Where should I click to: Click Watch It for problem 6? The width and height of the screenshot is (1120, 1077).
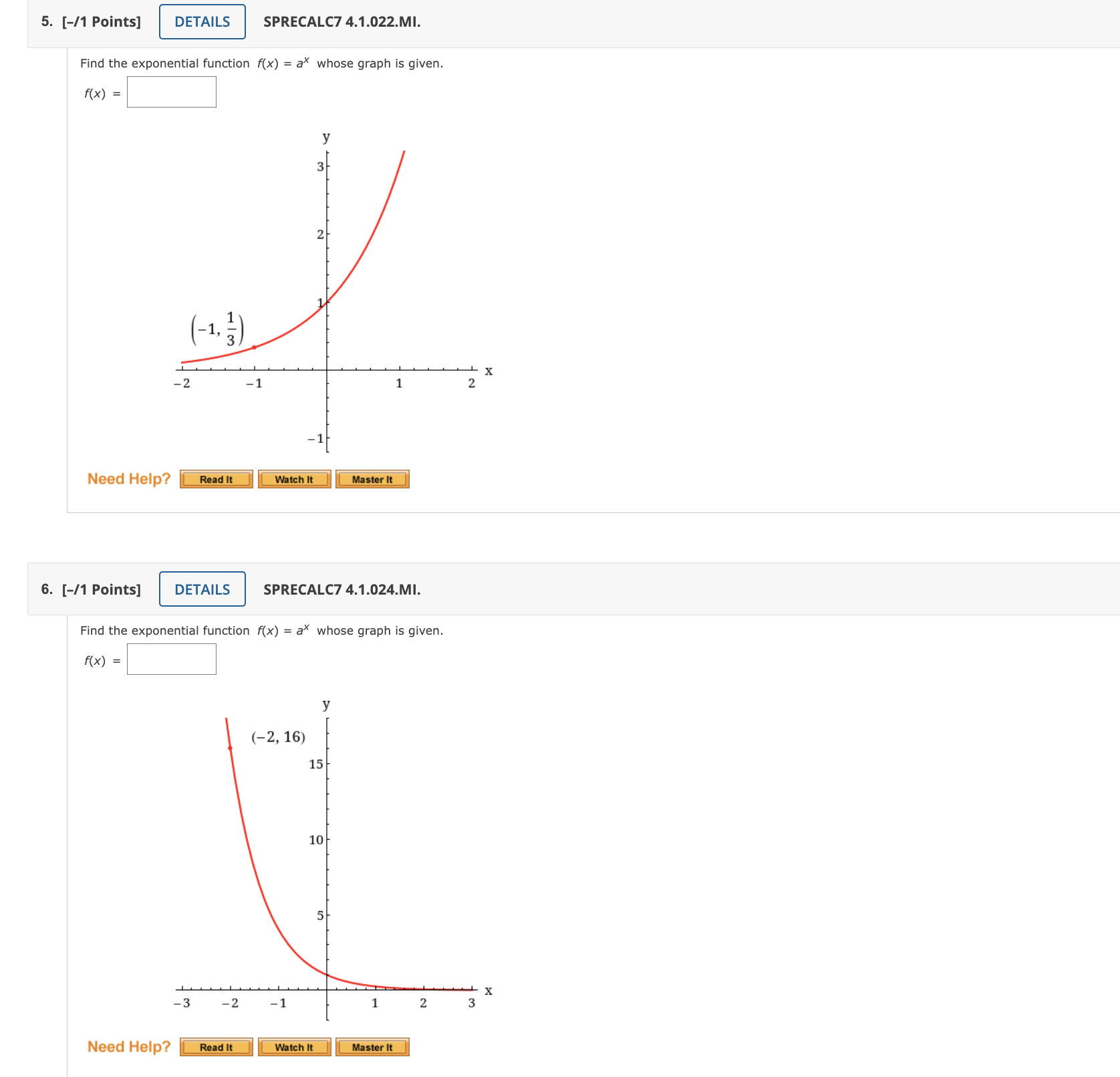tap(293, 1047)
